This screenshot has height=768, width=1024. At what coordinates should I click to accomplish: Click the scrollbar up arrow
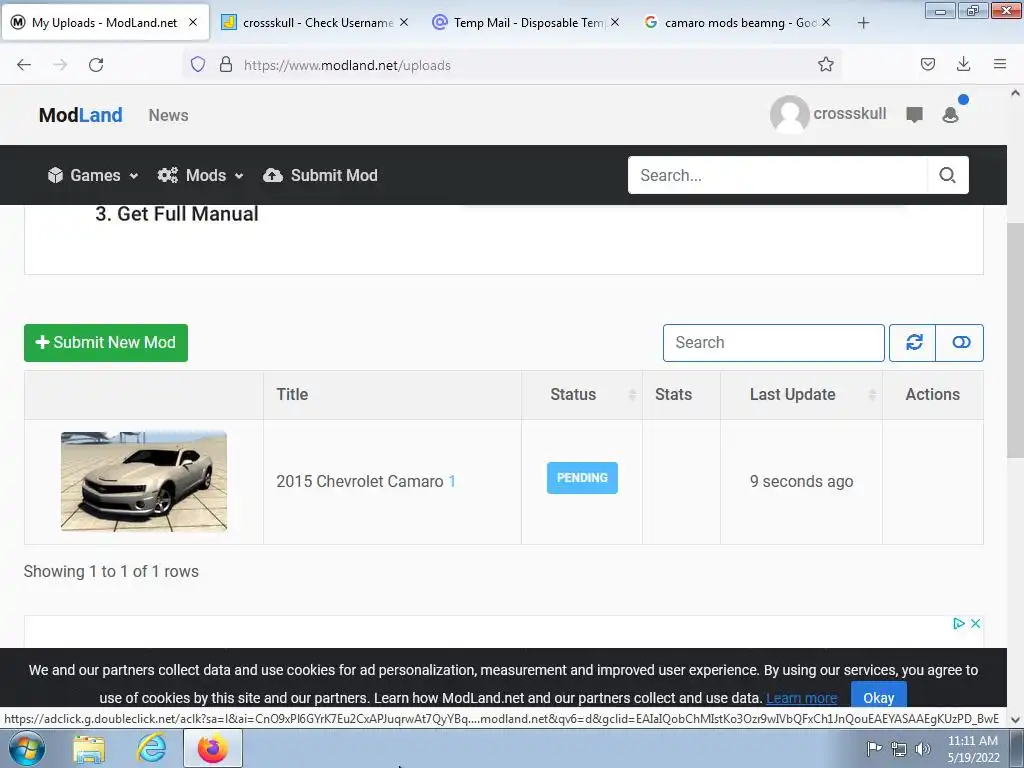(1015, 93)
